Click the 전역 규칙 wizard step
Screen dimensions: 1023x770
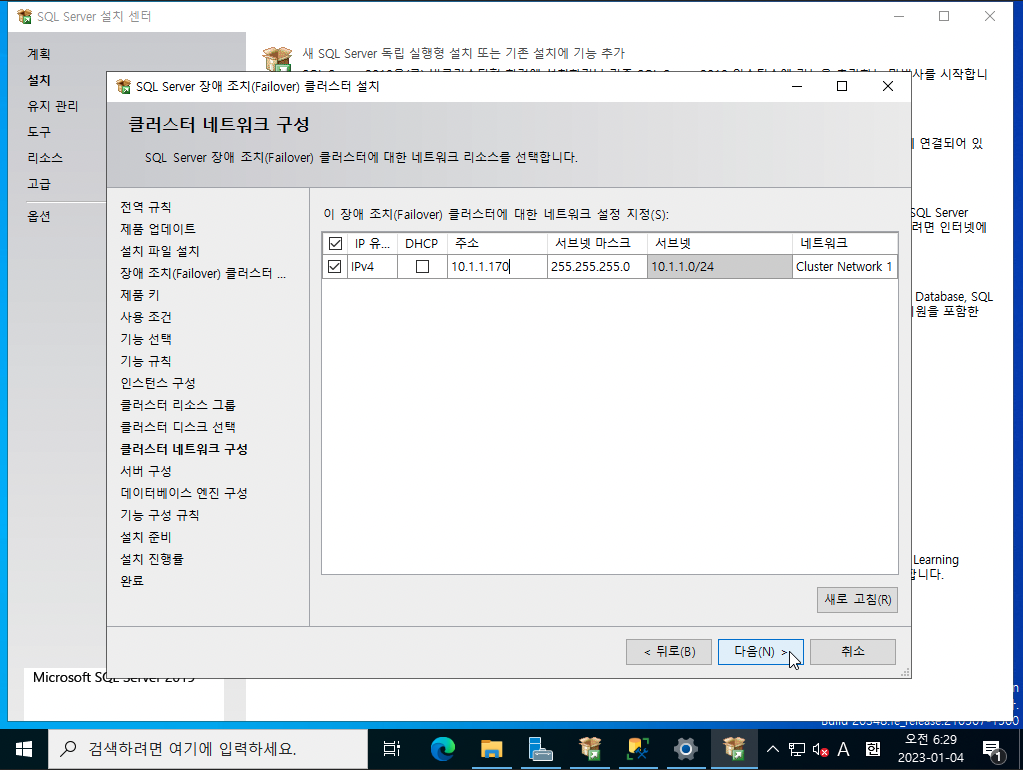(146, 207)
